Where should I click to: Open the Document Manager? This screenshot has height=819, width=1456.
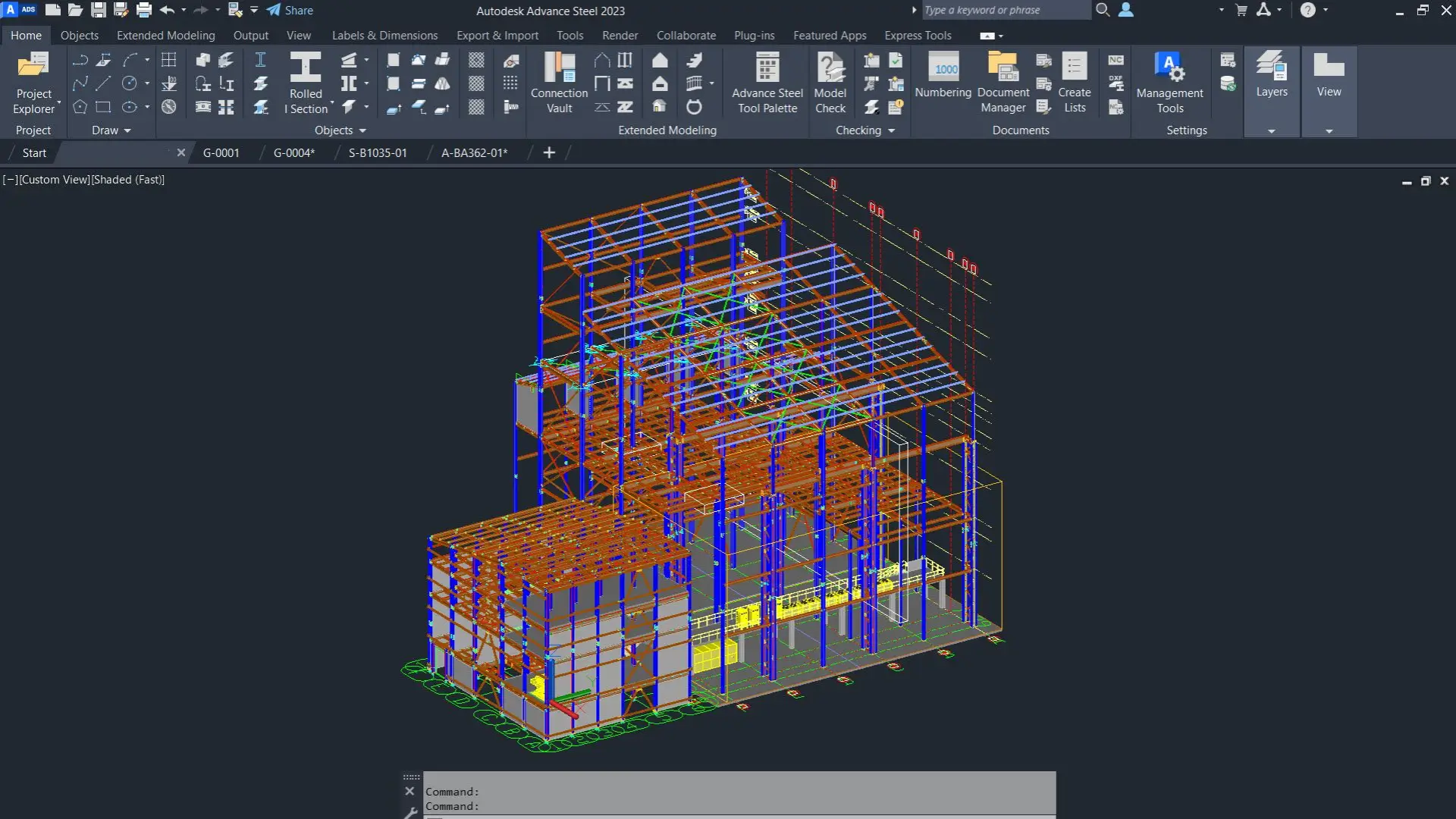[x=1003, y=82]
